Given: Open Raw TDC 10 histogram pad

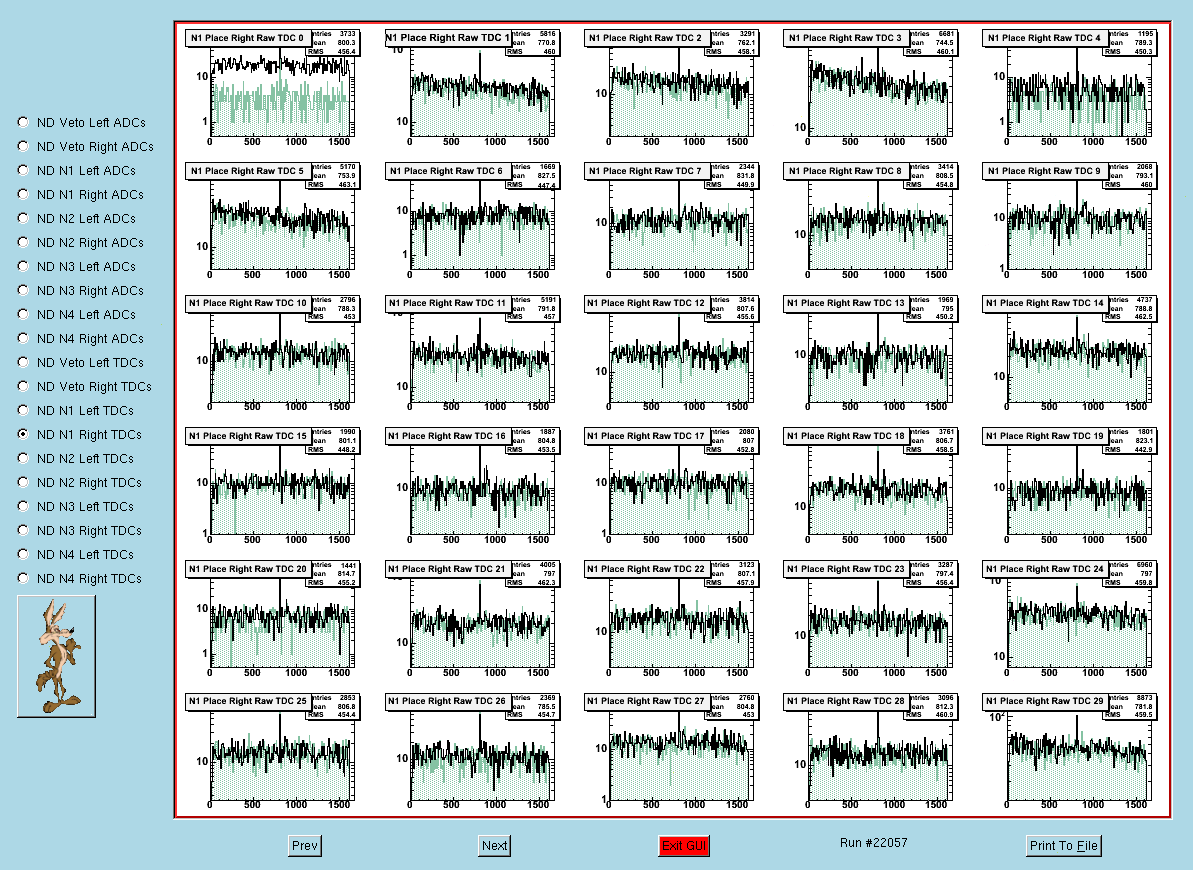Looking at the screenshot, I should (x=272, y=352).
